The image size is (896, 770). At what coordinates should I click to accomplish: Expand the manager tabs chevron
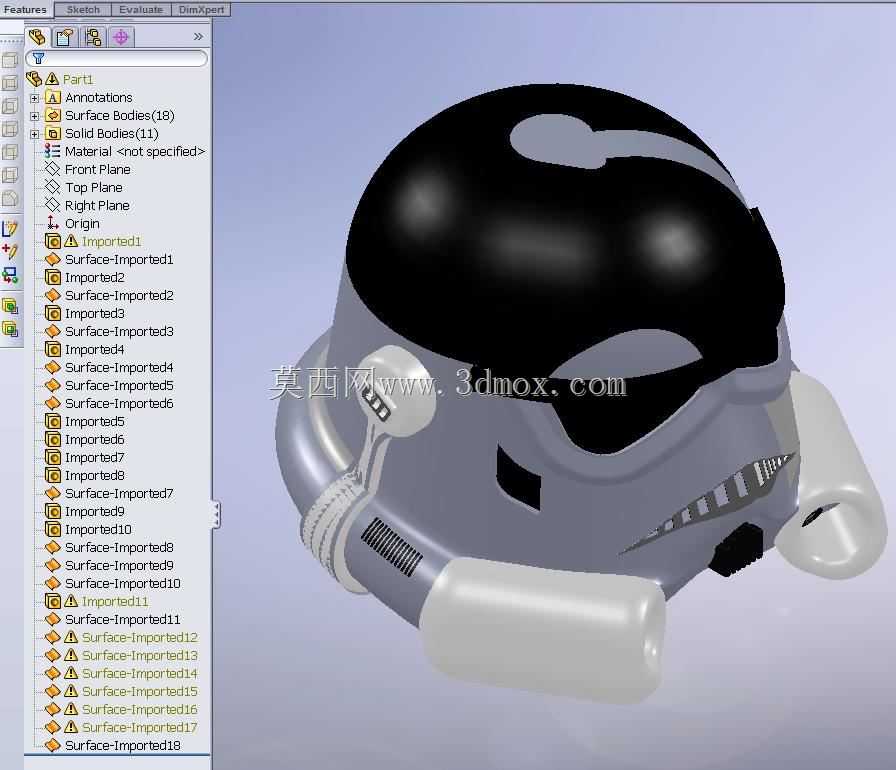pyautogui.click(x=198, y=37)
